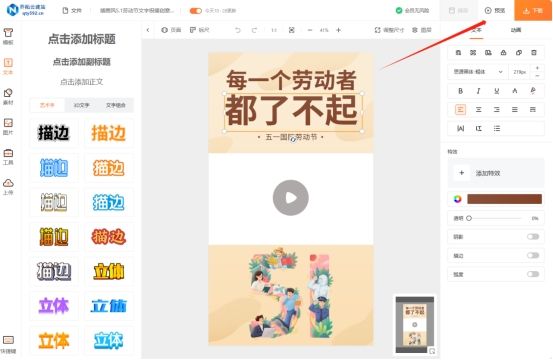Open the 文件 file menu

(x=72, y=11)
